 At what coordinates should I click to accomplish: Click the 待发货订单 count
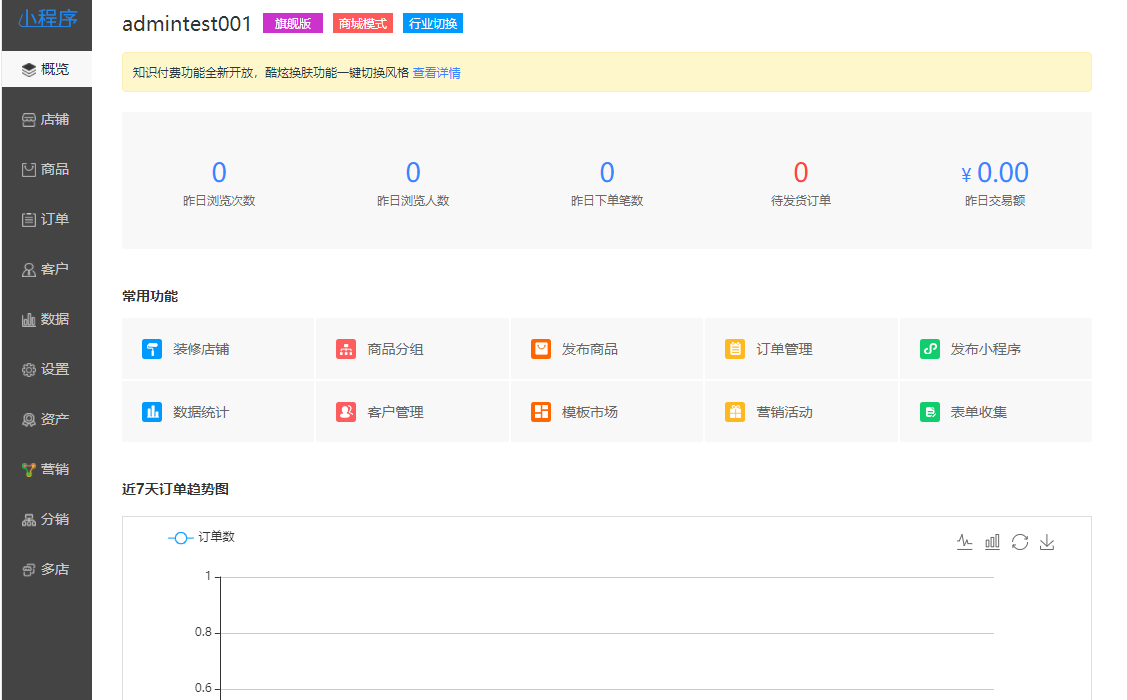(x=800, y=173)
